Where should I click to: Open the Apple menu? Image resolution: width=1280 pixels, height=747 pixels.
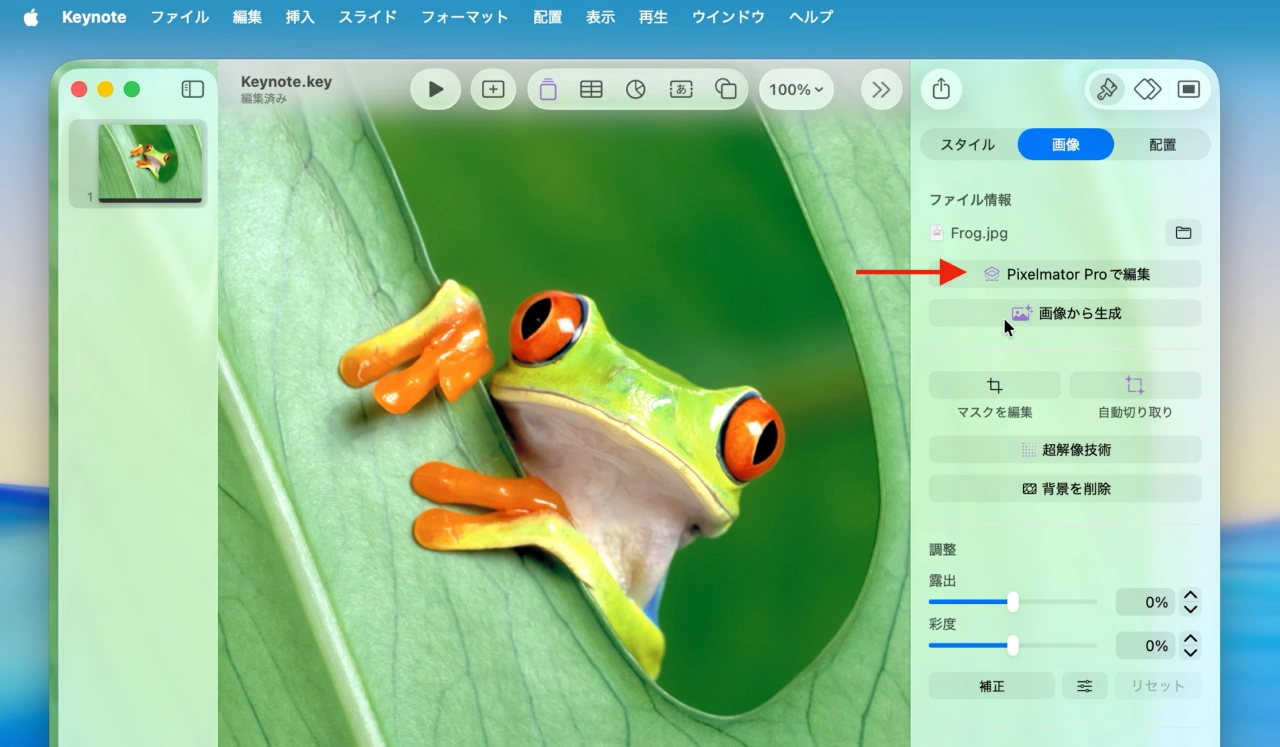31,17
